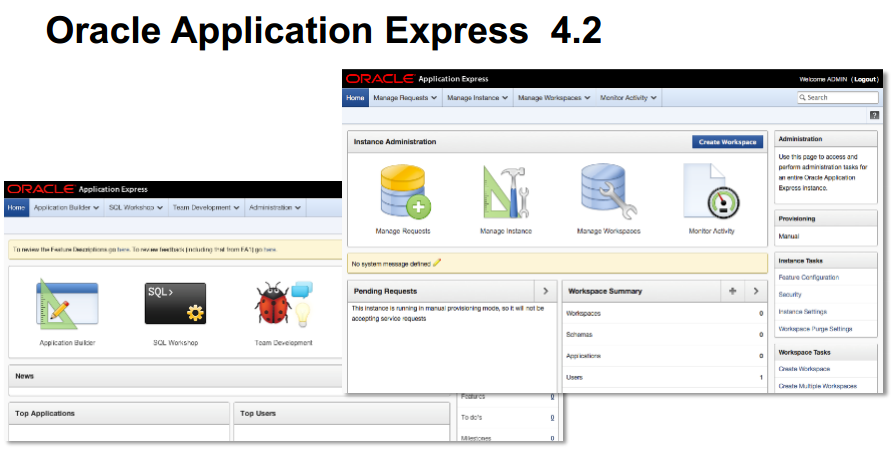
Task: Click the Top Applications header
Action: [x=45, y=413]
